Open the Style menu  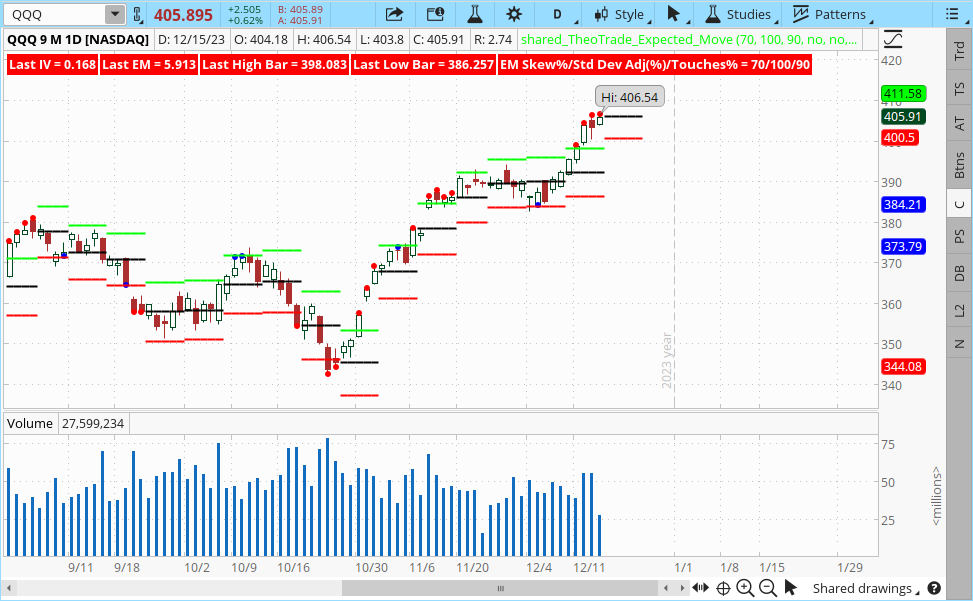[619, 14]
